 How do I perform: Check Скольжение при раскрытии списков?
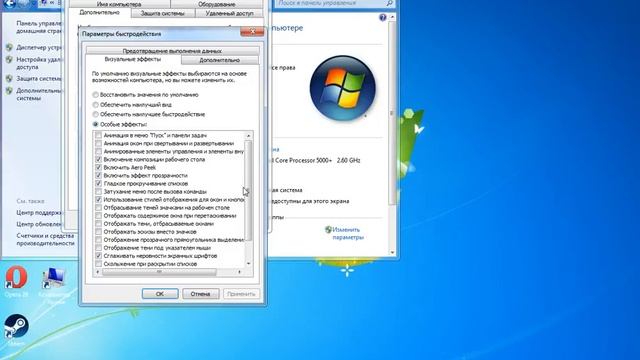coord(98,264)
